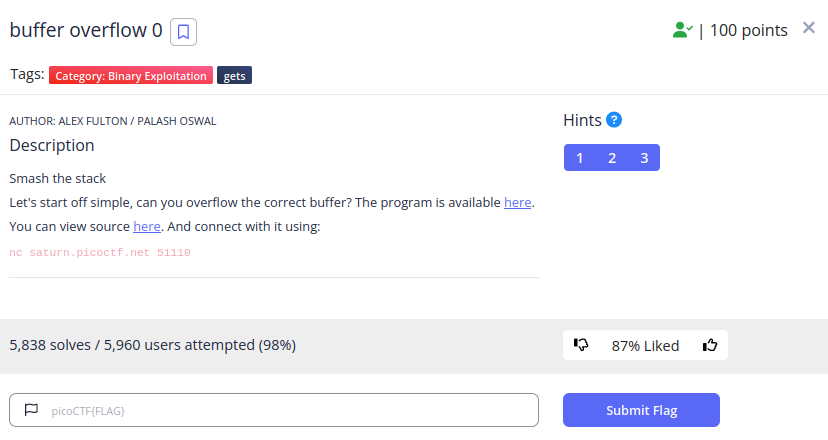The image size is (828, 440).
Task: Select the gets tag
Action: [234, 76]
